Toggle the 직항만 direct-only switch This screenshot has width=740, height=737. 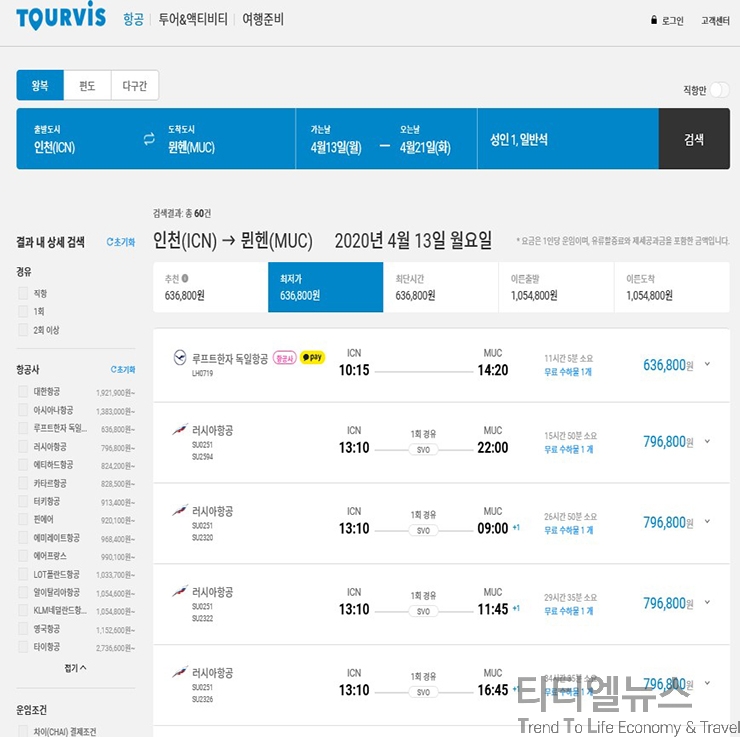[720, 90]
